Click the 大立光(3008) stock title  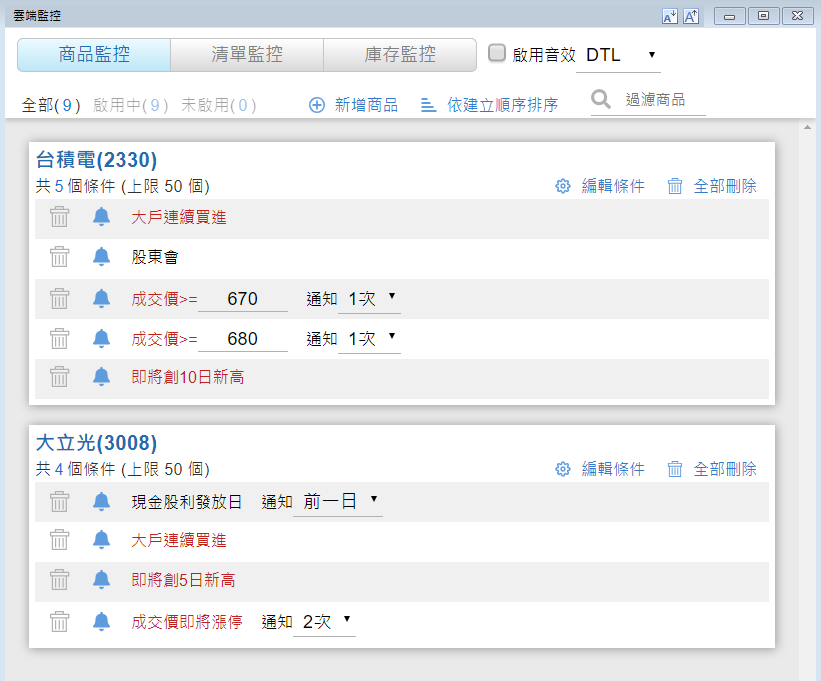(96, 443)
